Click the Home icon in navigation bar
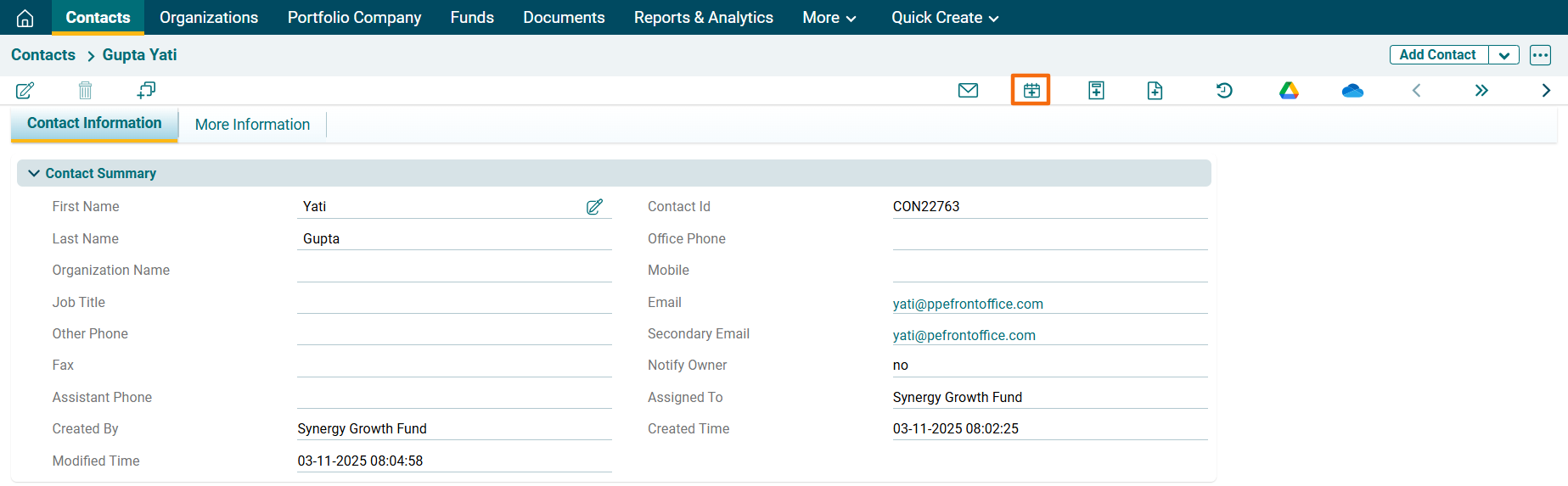The image size is (1568, 486). (25, 18)
